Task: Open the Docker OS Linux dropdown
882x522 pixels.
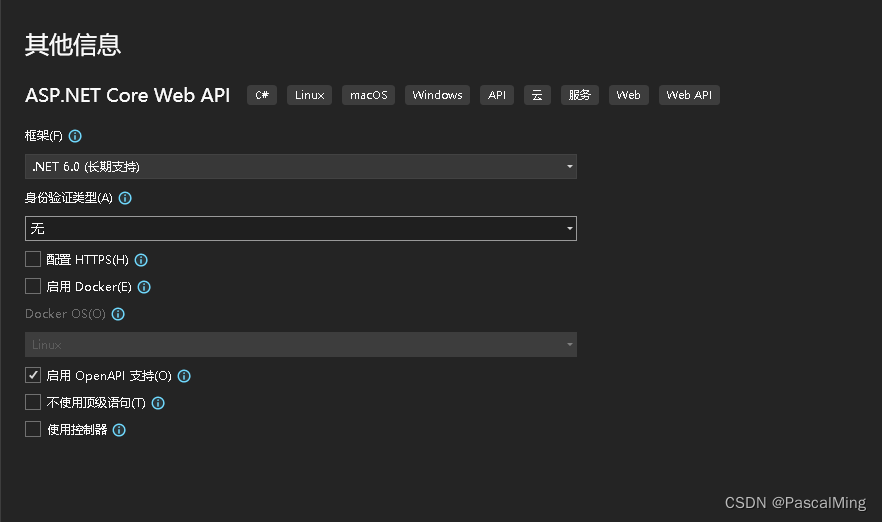Action: pos(300,345)
